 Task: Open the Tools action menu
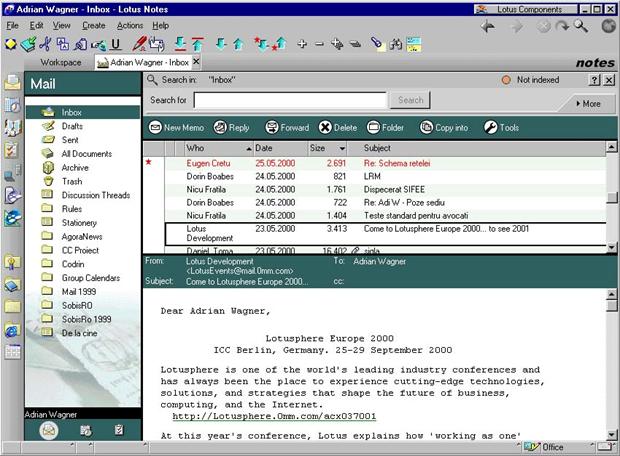point(501,128)
